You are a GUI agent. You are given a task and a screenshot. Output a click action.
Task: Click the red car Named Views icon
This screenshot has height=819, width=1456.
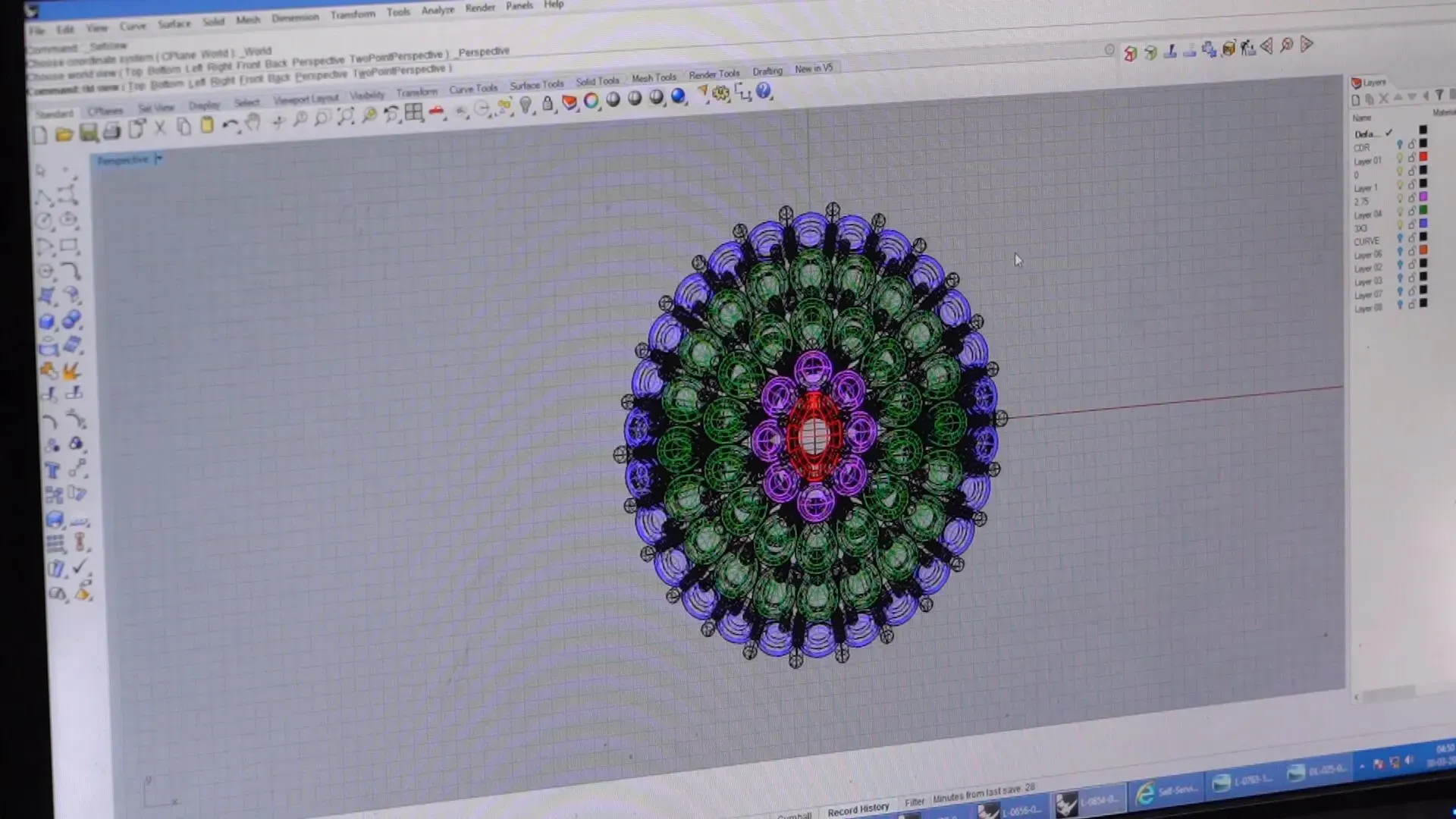[437, 111]
